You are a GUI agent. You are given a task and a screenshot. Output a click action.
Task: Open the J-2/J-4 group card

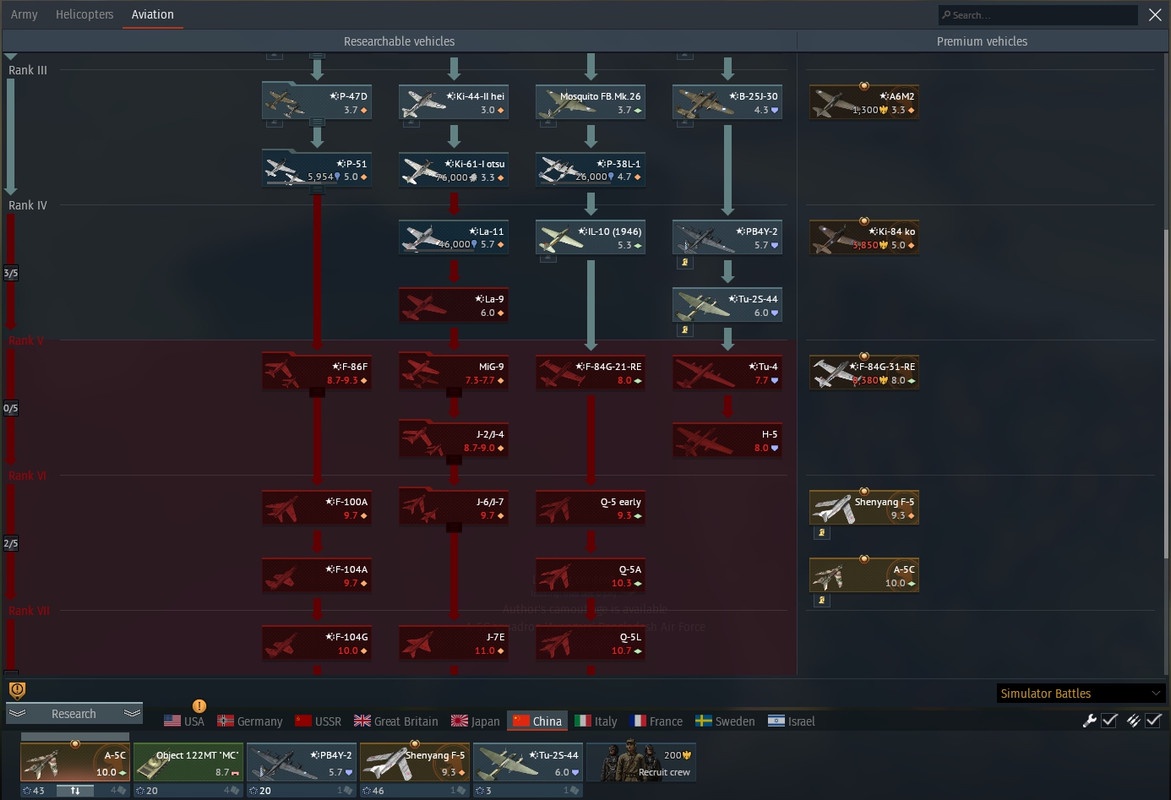coord(453,440)
